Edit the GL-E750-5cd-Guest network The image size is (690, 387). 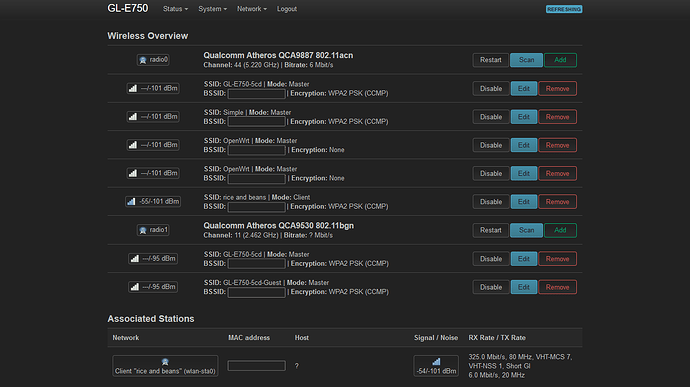click(524, 287)
